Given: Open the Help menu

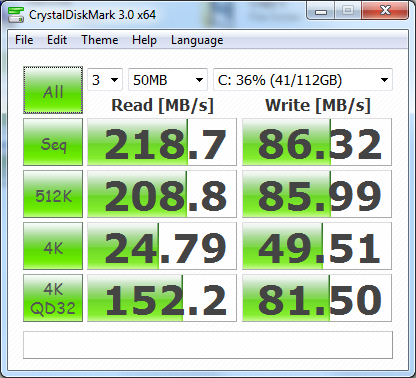Looking at the screenshot, I should click(x=144, y=40).
